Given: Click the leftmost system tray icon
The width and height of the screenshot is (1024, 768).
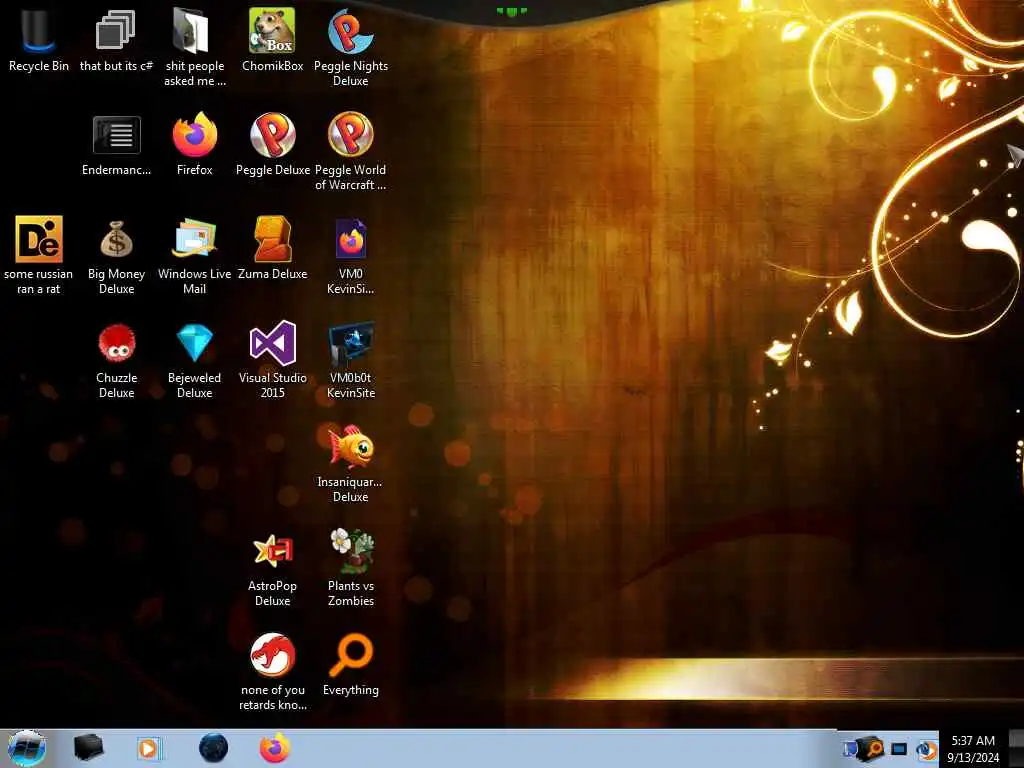Looking at the screenshot, I should 850,748.
